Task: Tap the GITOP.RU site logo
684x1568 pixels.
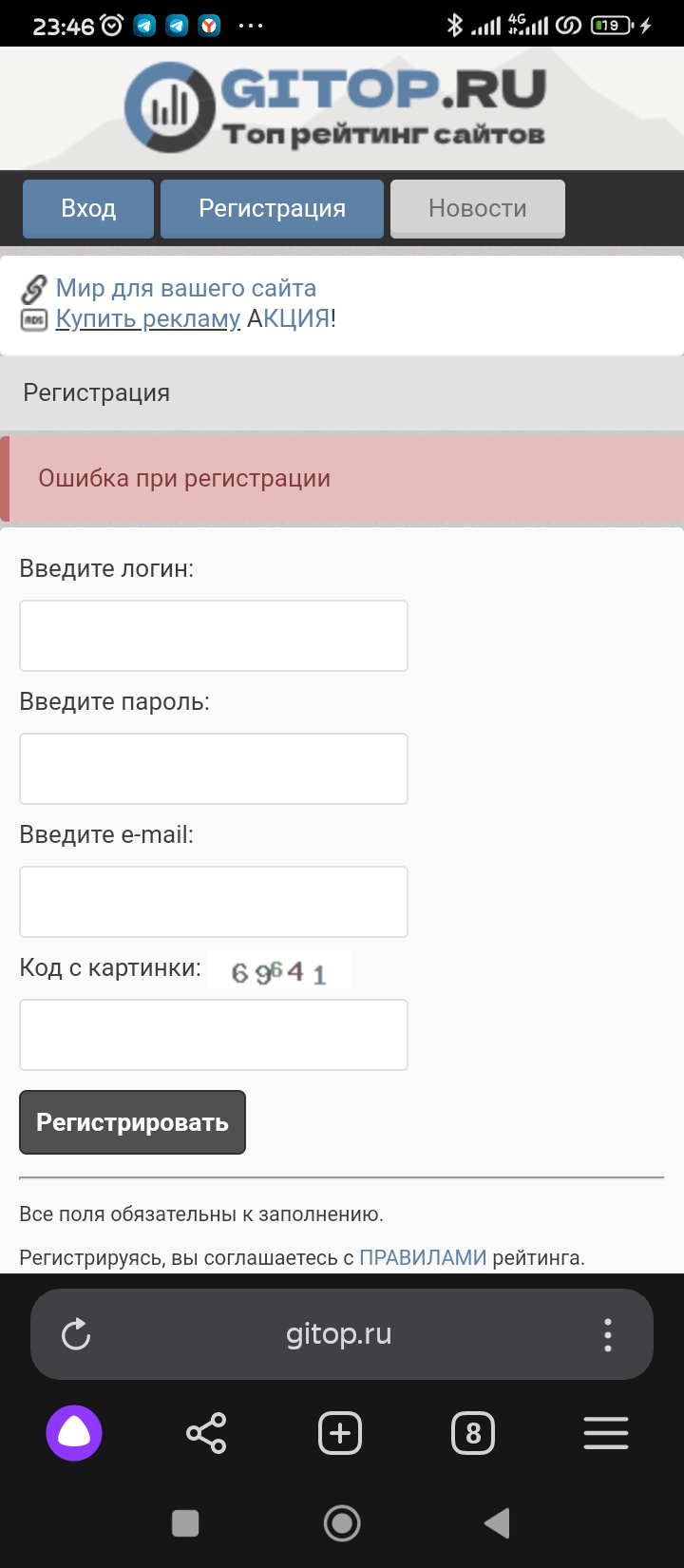Action: pyautogui.click(x=336, y=108)
